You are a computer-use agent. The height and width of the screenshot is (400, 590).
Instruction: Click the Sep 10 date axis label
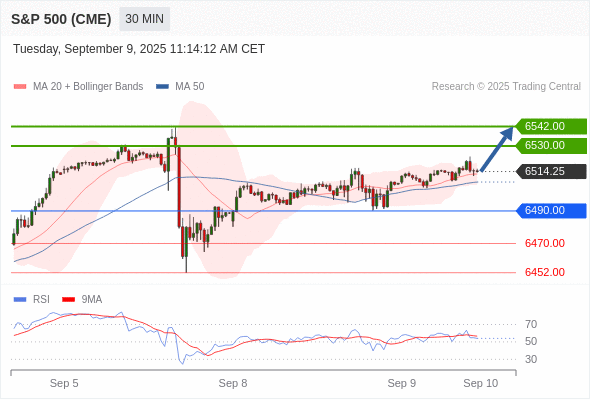click(481, 383)
